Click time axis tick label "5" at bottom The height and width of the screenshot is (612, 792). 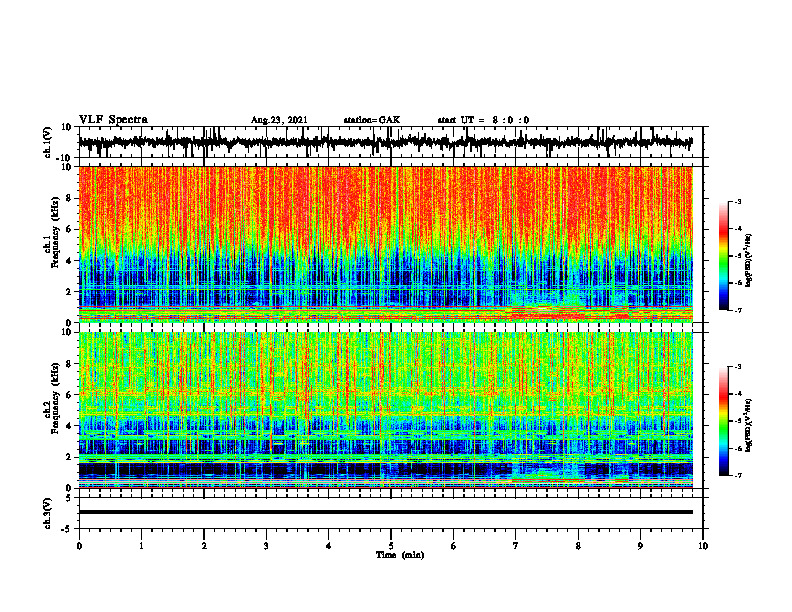click(391, 546)
